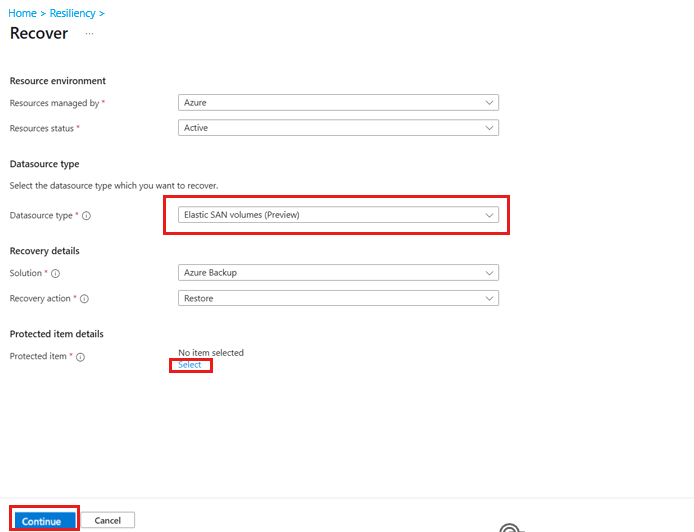Click chevron arrow of Recovery action field

pos(489,298)
